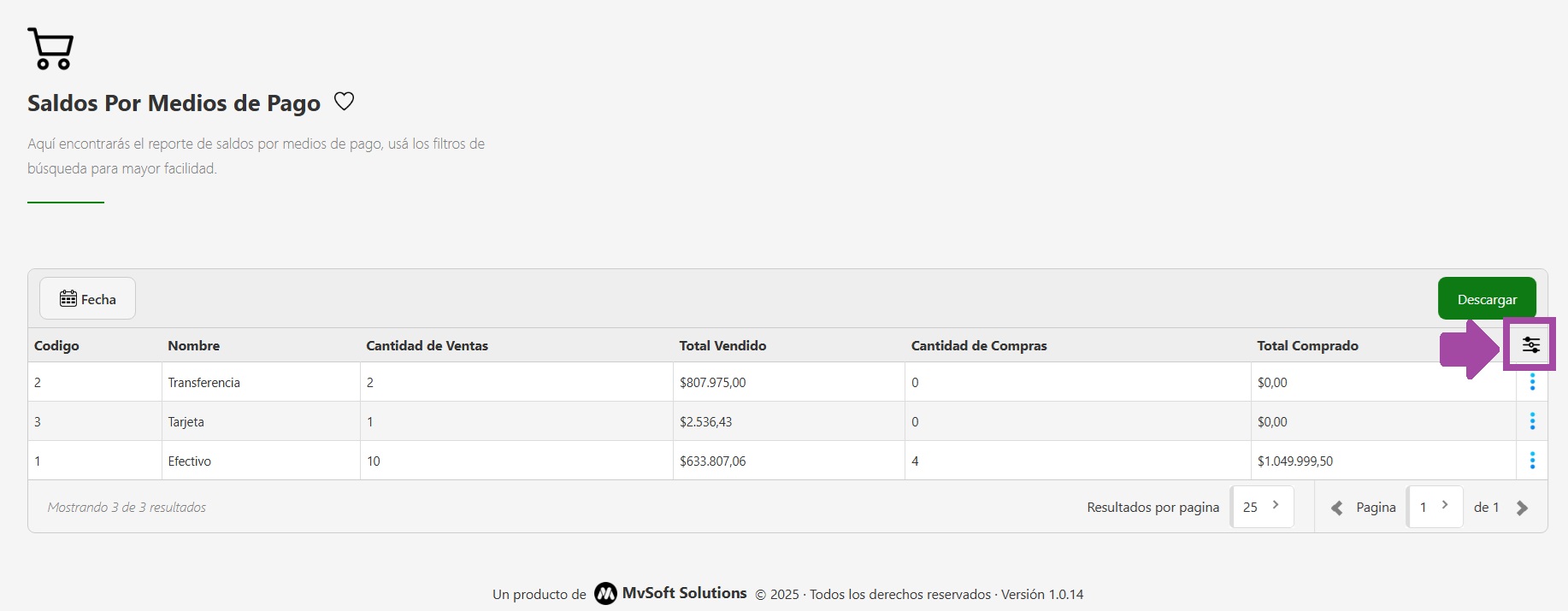Viewport: 1568px width, 611px height.
Task: Open options menu for Efectivo row
Action: click(1531, 461)
